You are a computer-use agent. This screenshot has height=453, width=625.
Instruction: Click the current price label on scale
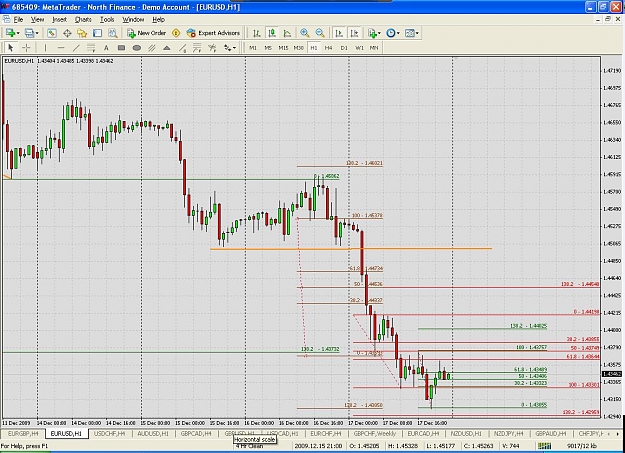611,374
